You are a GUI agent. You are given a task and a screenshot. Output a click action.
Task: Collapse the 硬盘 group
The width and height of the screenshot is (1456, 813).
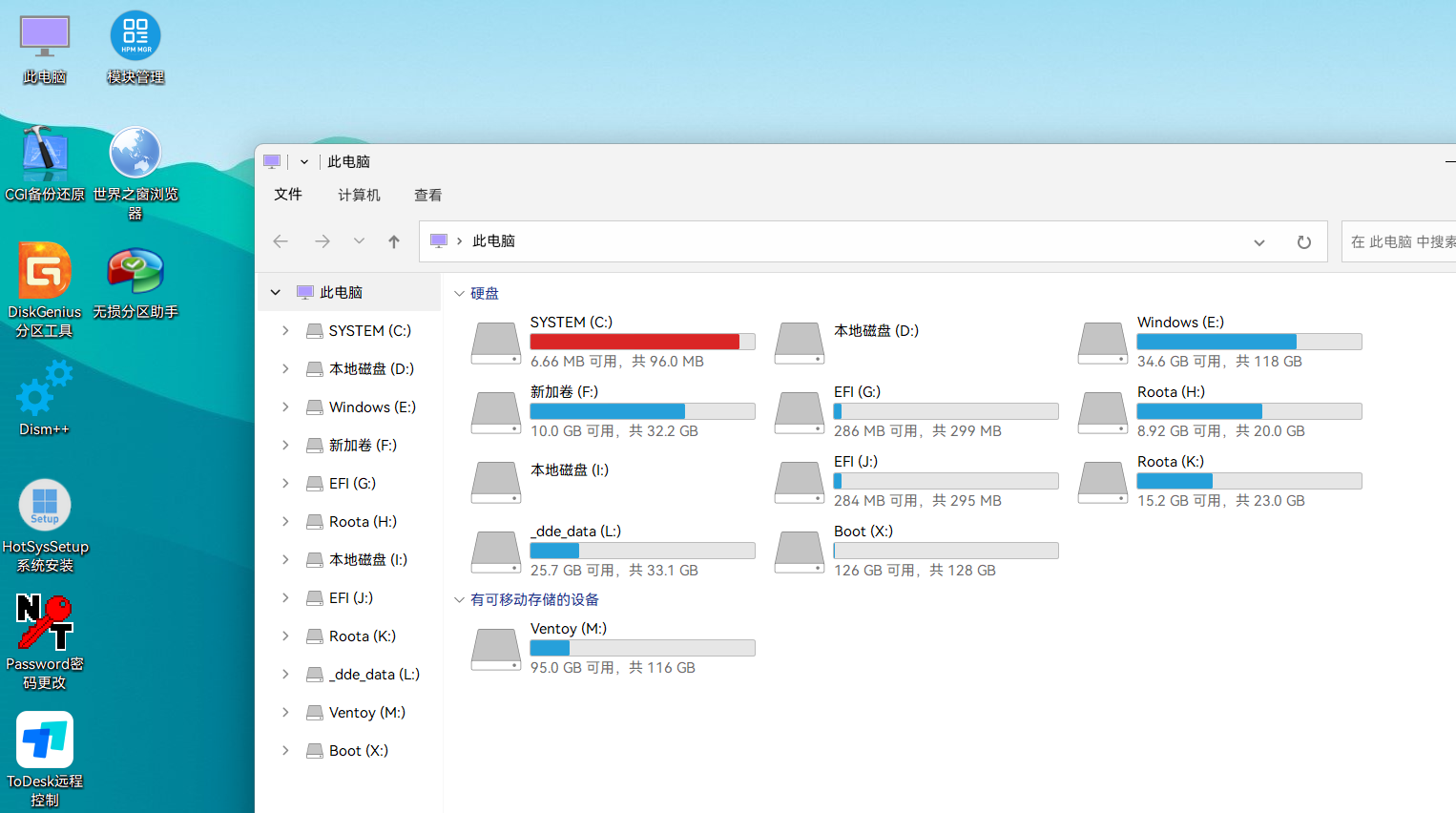click(x=459, y=294)
